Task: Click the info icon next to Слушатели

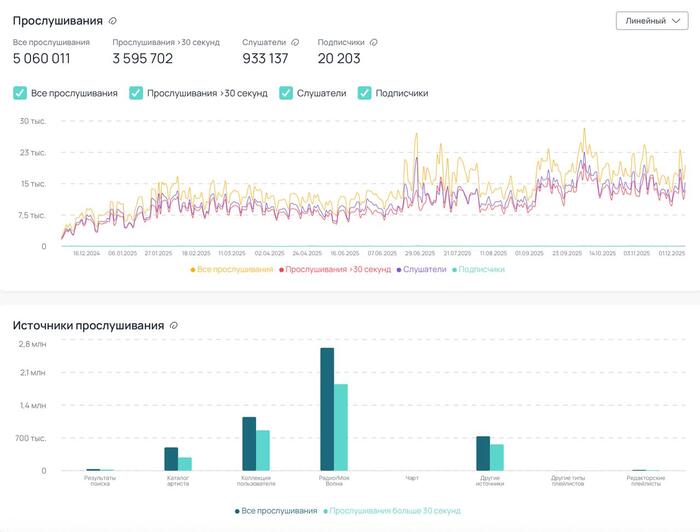Action: (294, 43)
